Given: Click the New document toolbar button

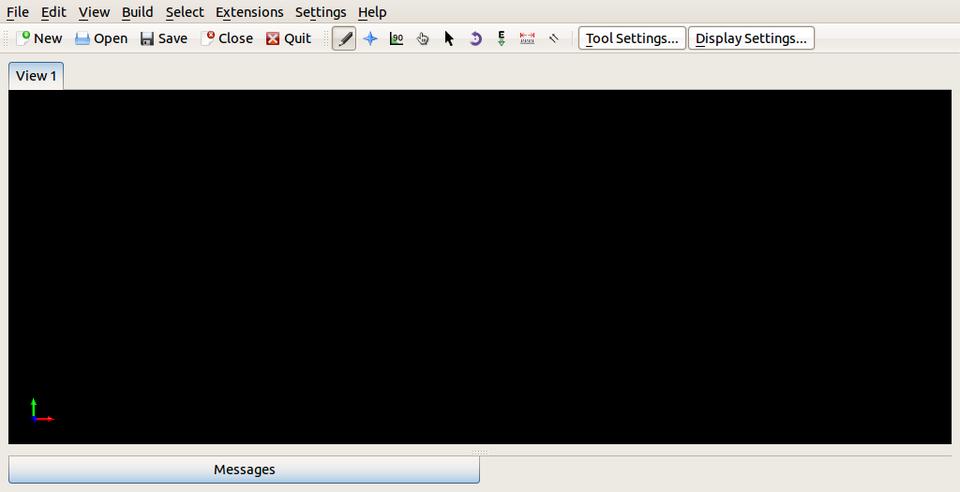Looking at the screenshot, I should point(39,39).
